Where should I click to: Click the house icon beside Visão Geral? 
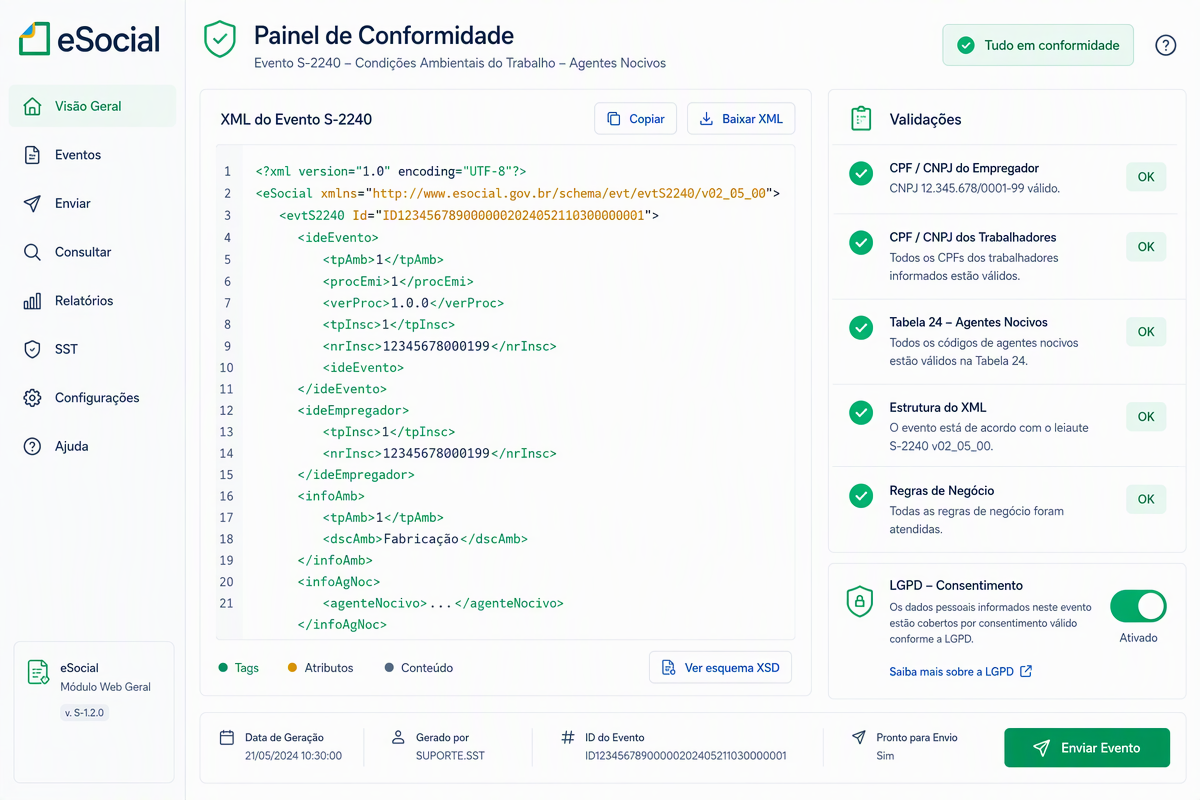(32, 106)
